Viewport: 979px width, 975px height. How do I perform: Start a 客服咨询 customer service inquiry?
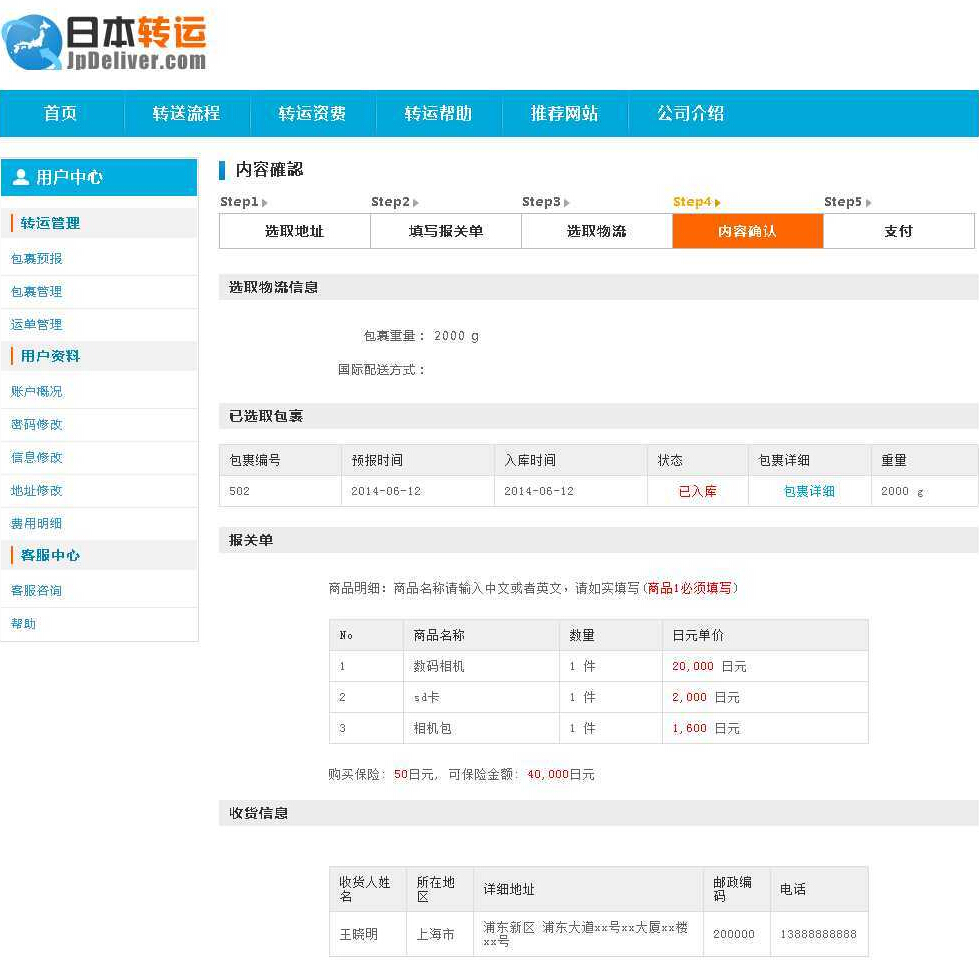coord(36,590)
